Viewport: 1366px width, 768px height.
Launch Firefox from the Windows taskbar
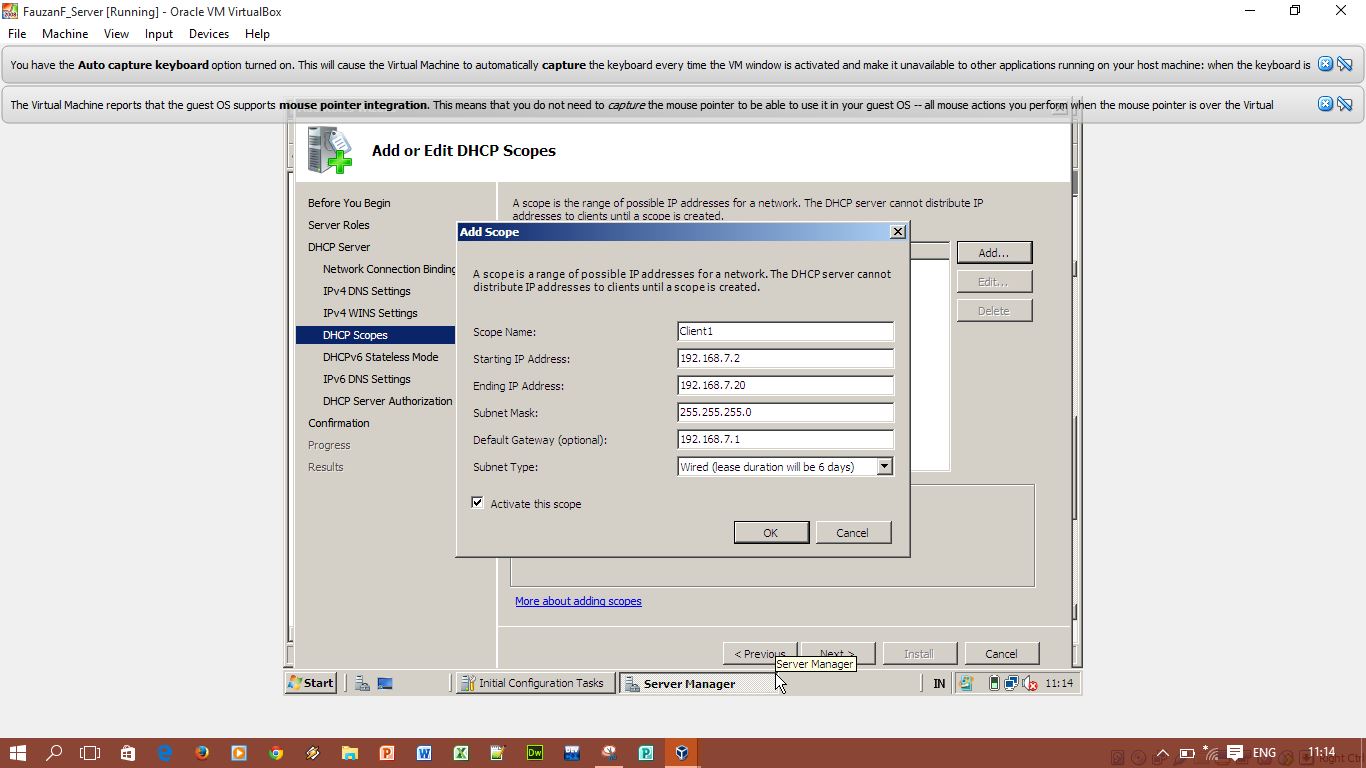click(202, 752)
